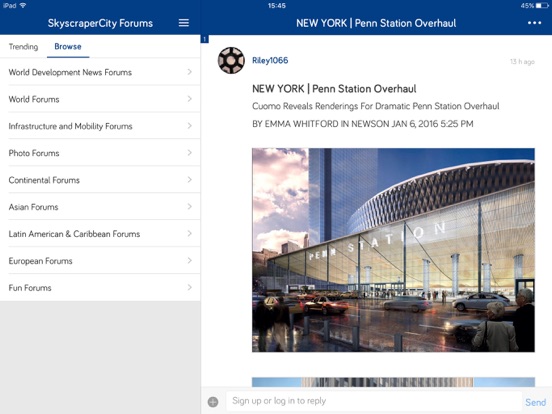
Task: Open the Fun Forums label
Action: coord(30,288)
